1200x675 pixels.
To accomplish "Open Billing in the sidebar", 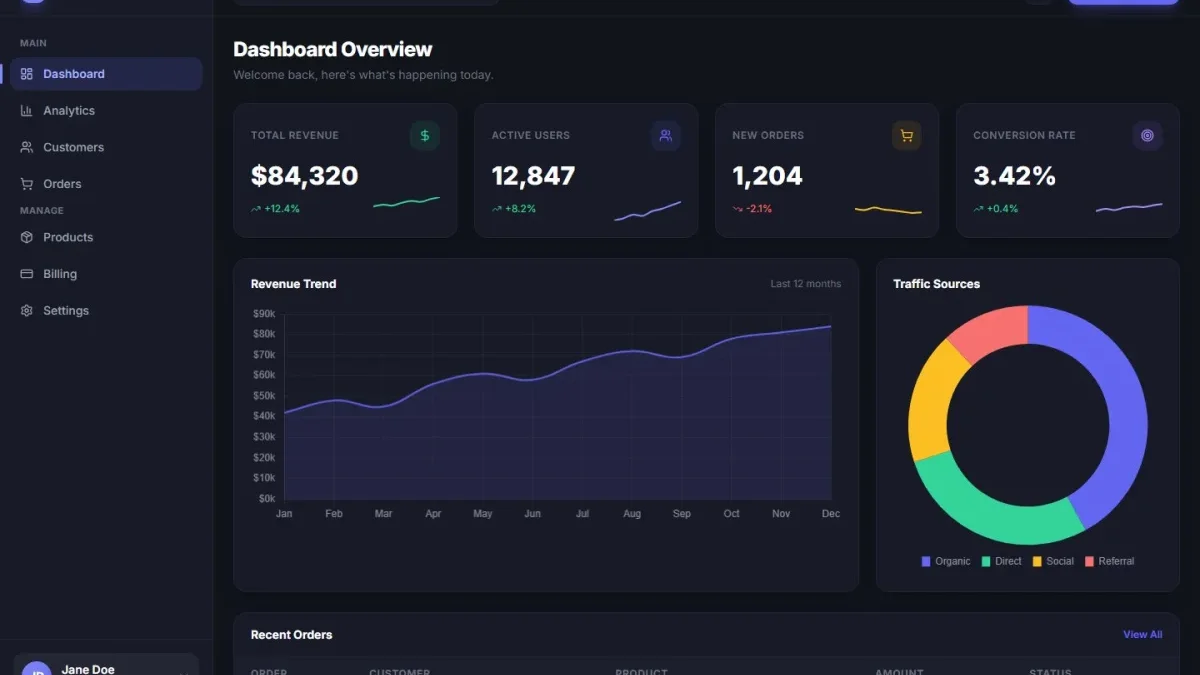I will click(106, 274).
